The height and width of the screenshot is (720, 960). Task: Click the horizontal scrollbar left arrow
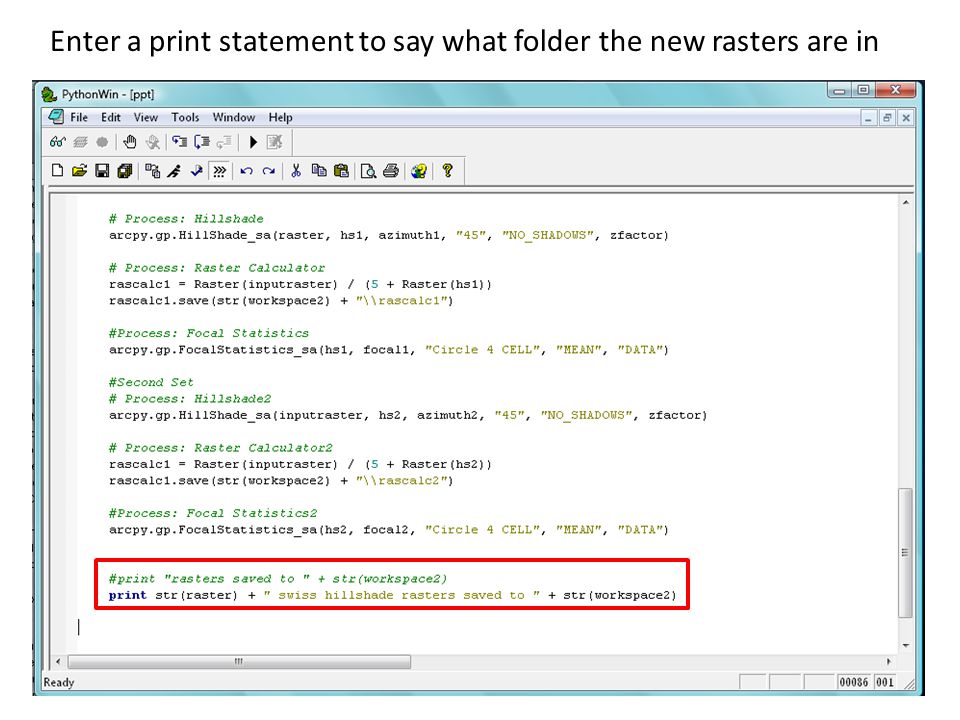58,662
